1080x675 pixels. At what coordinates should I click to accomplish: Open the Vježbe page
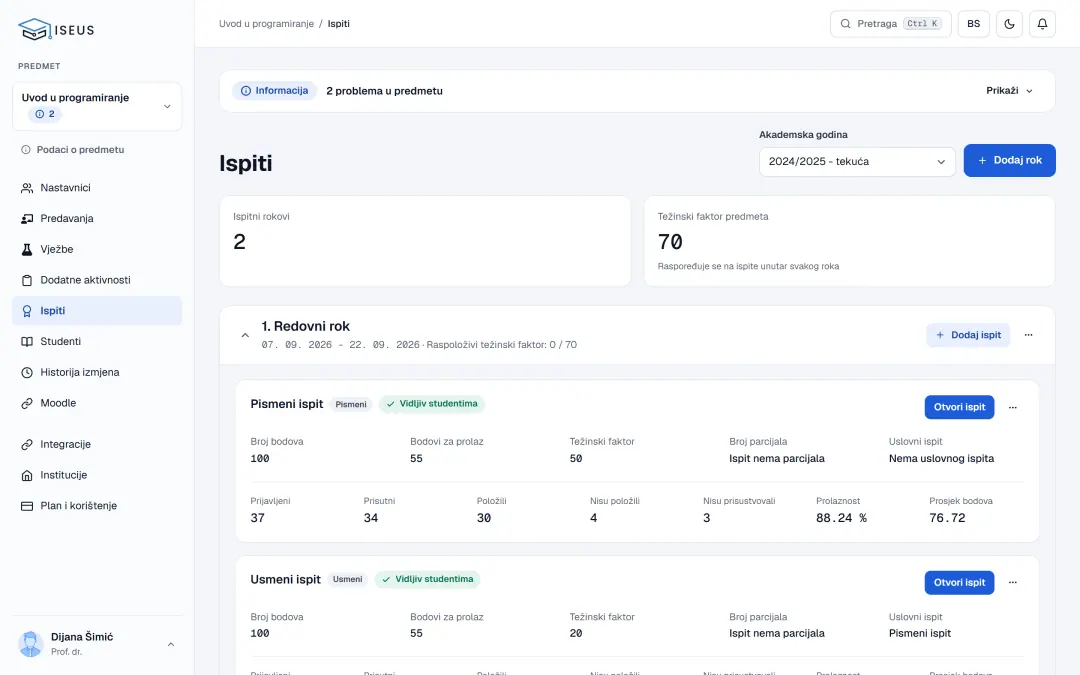(x=97, y=249)
